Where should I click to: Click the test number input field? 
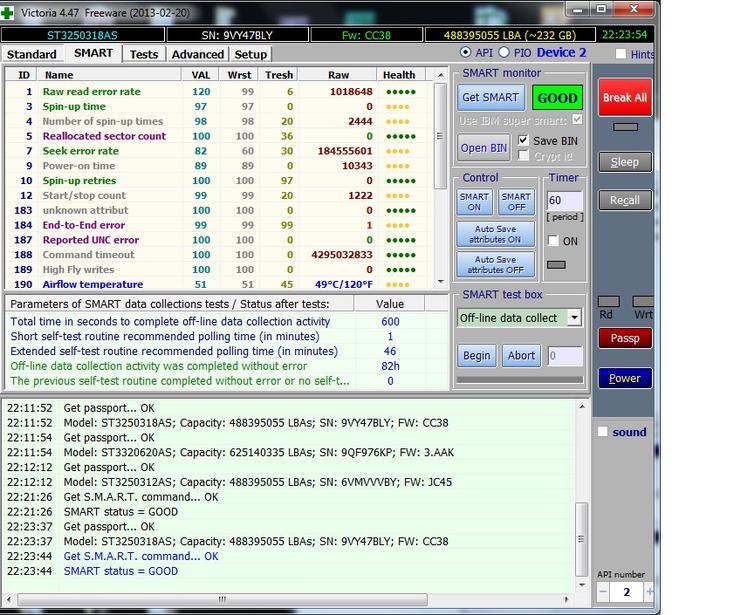(x=565, y=356)
